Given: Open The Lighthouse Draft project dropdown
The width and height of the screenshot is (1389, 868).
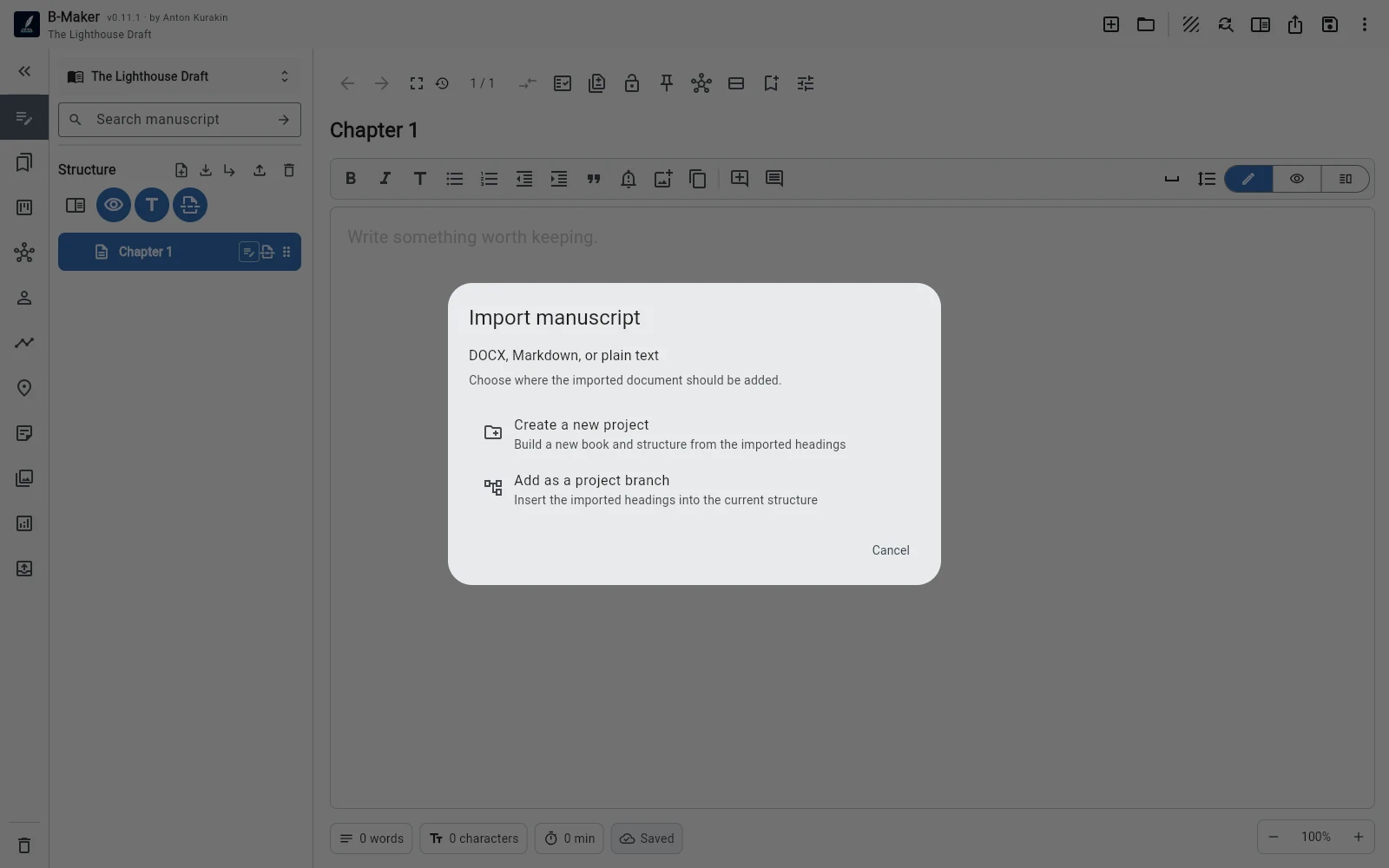Looking at the screenshot, I should [x=180, y=76].
